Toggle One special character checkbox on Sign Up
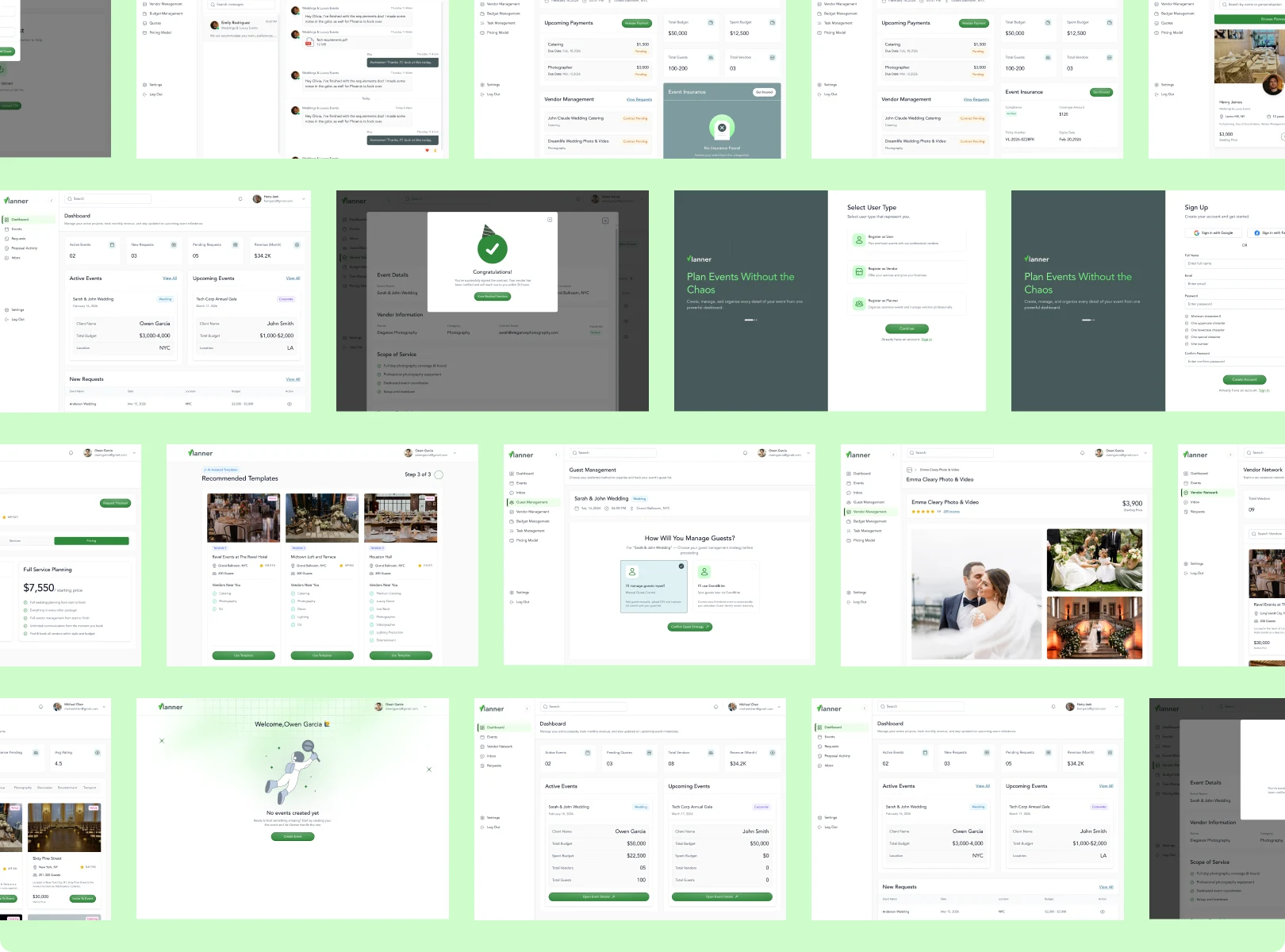Viewport: 1285px width, 952px height. pos(1187,337)
